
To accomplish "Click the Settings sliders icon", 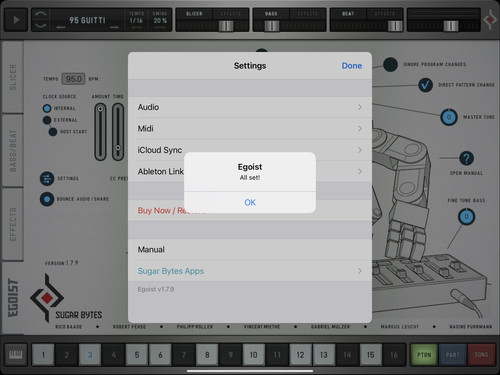I will (x=47, y=179).
